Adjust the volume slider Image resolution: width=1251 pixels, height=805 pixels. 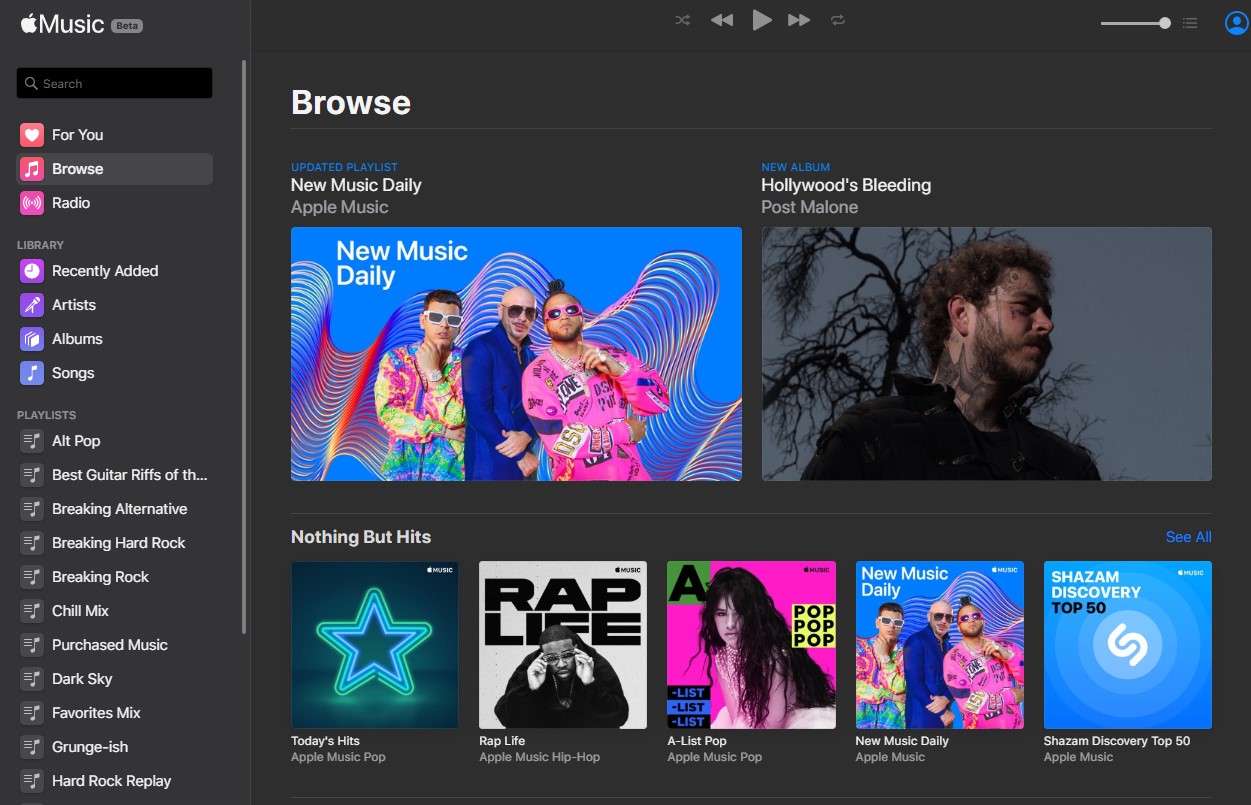(1135, 21)
